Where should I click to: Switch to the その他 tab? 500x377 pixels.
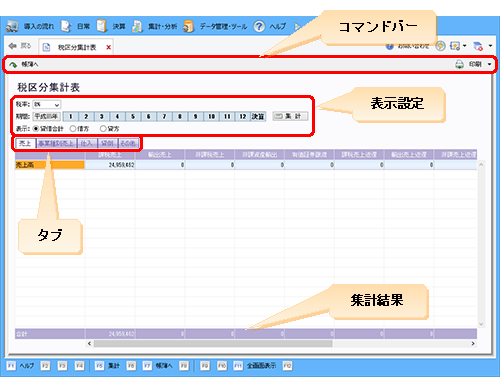(128, 143)
